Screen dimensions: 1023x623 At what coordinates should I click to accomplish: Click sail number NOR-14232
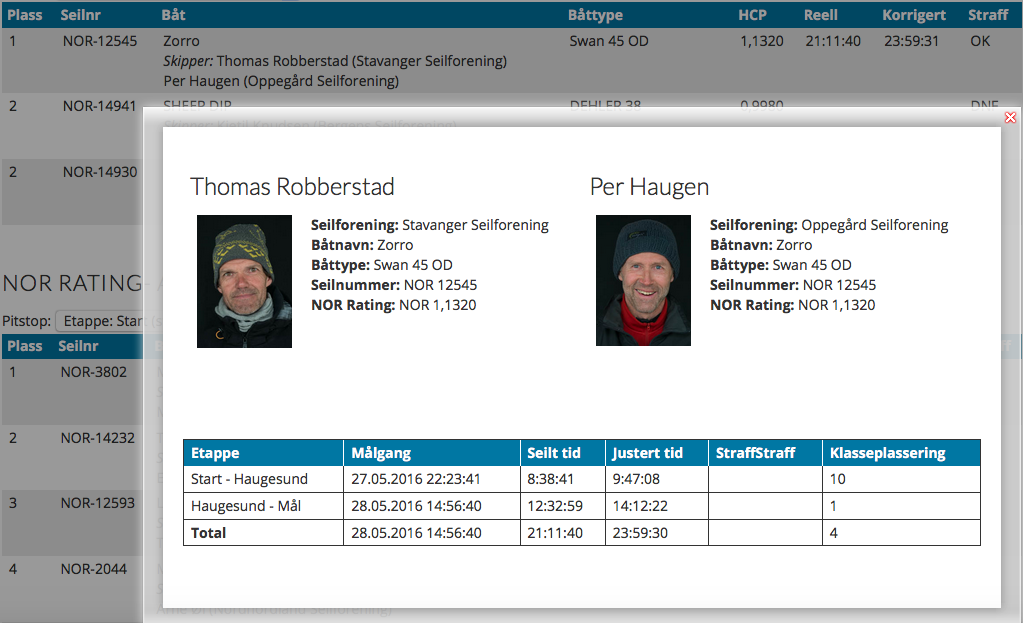click(x=97, y=438)
